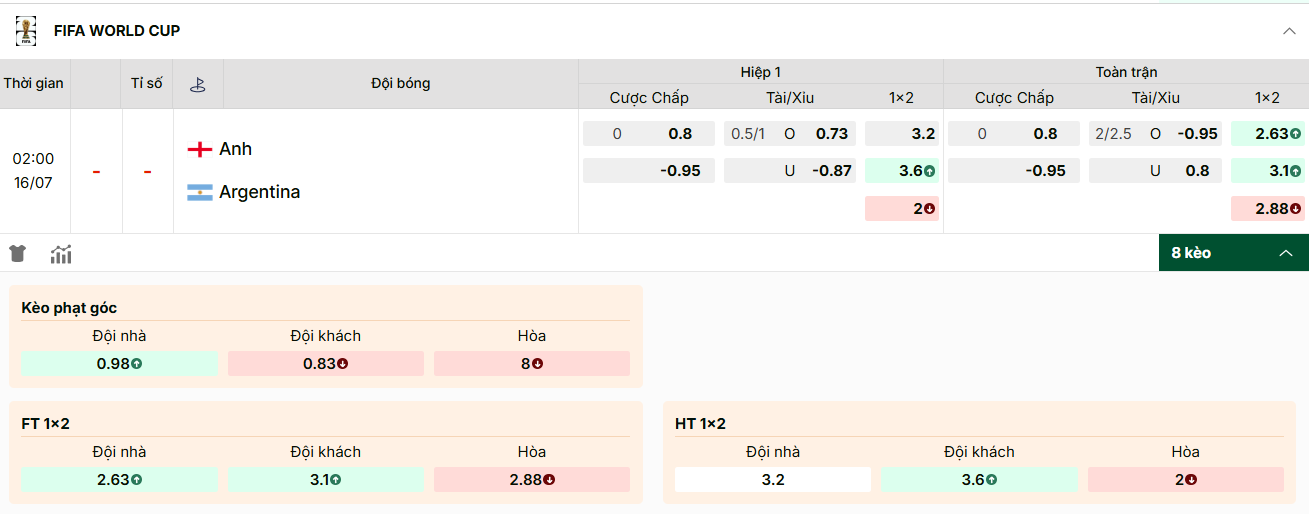Choose Kèo phạt góc Đội nhà 0.98
Image resolution: width=1313 pixels, height=514 pixels.
point(119,364)
